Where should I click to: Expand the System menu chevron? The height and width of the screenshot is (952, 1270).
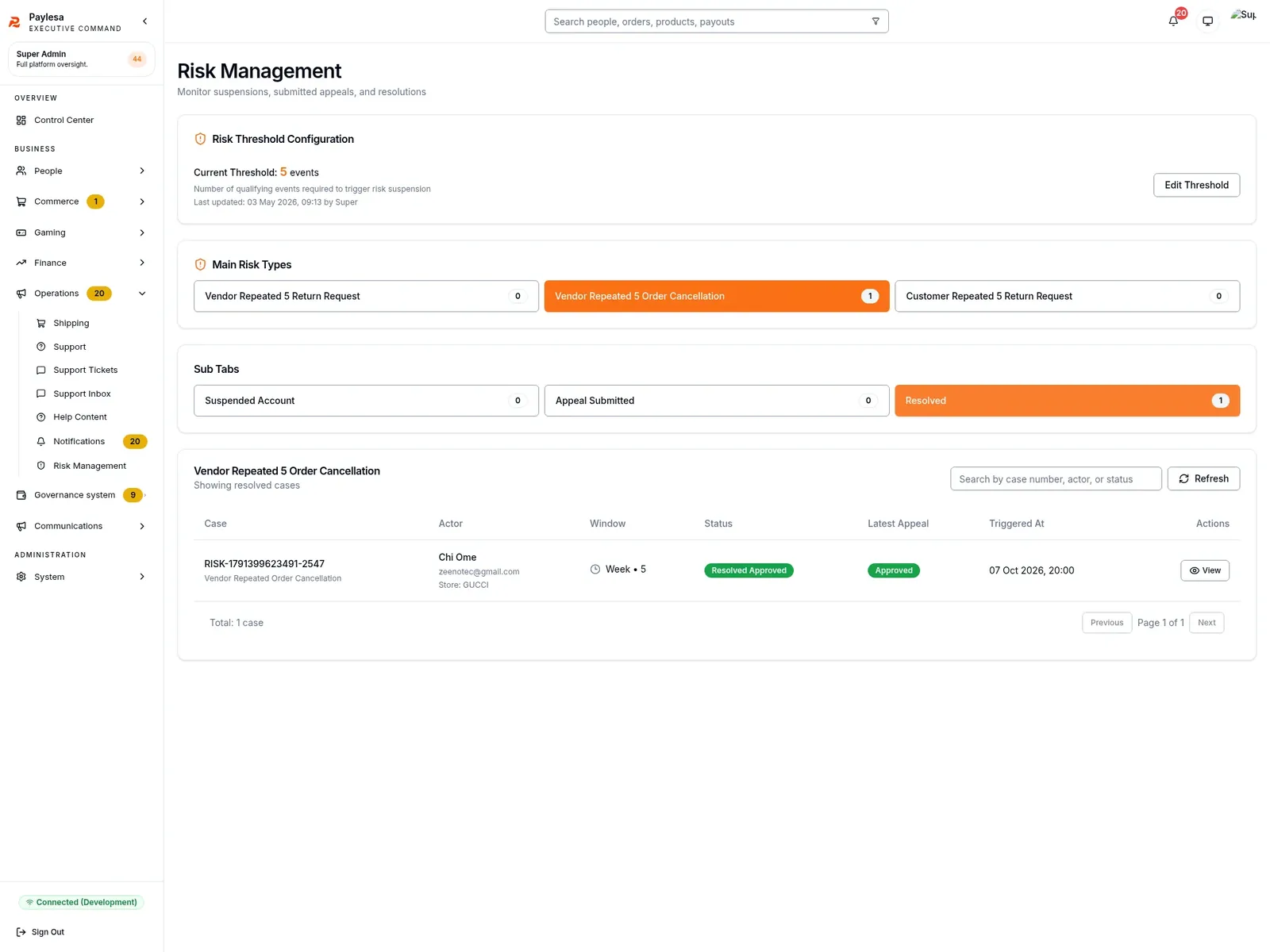pyautogui.click(x=142, y=577)
